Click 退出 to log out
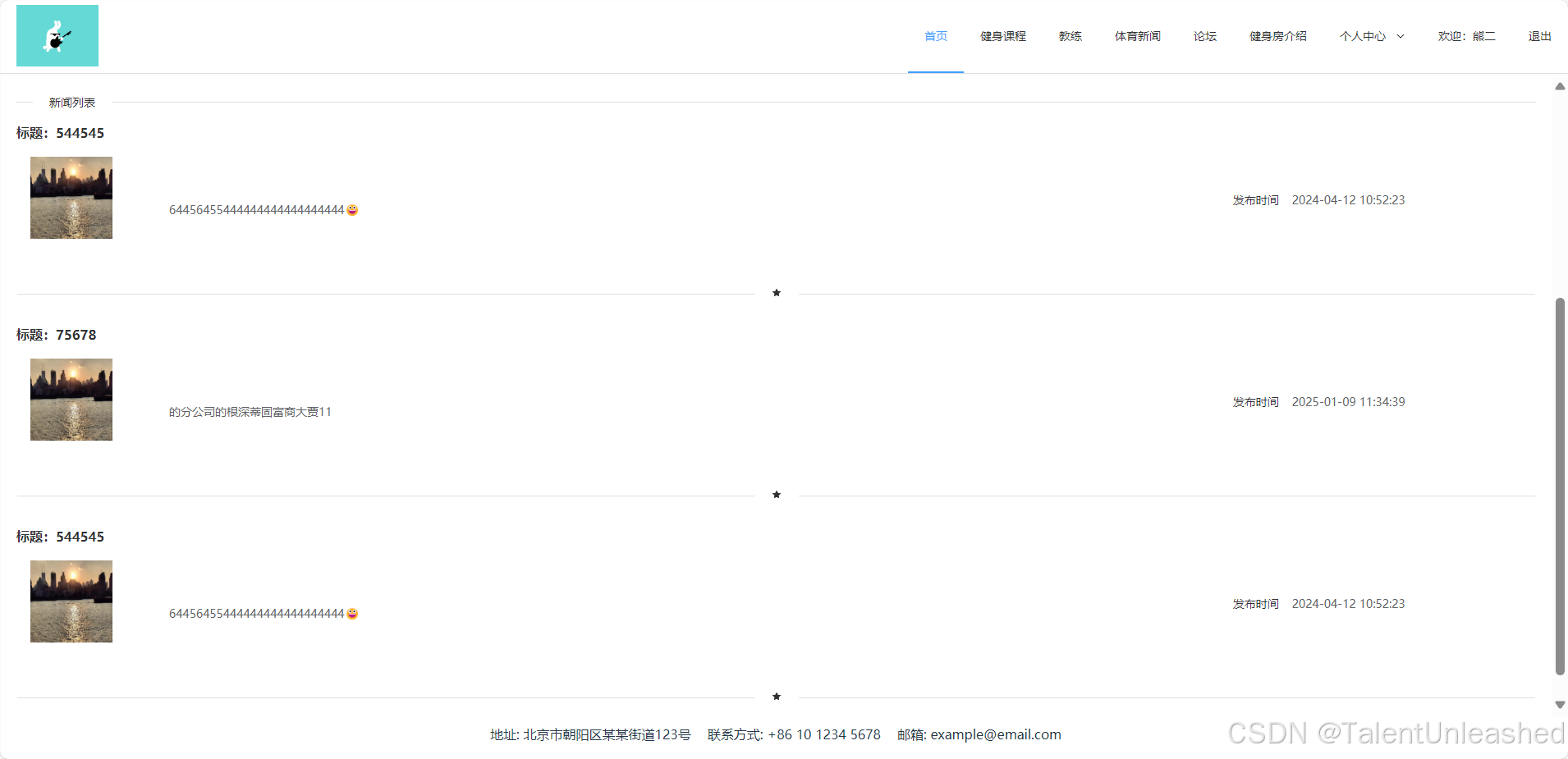The width and height of the screenshot is (1568, 759). tap(1540, 36)
